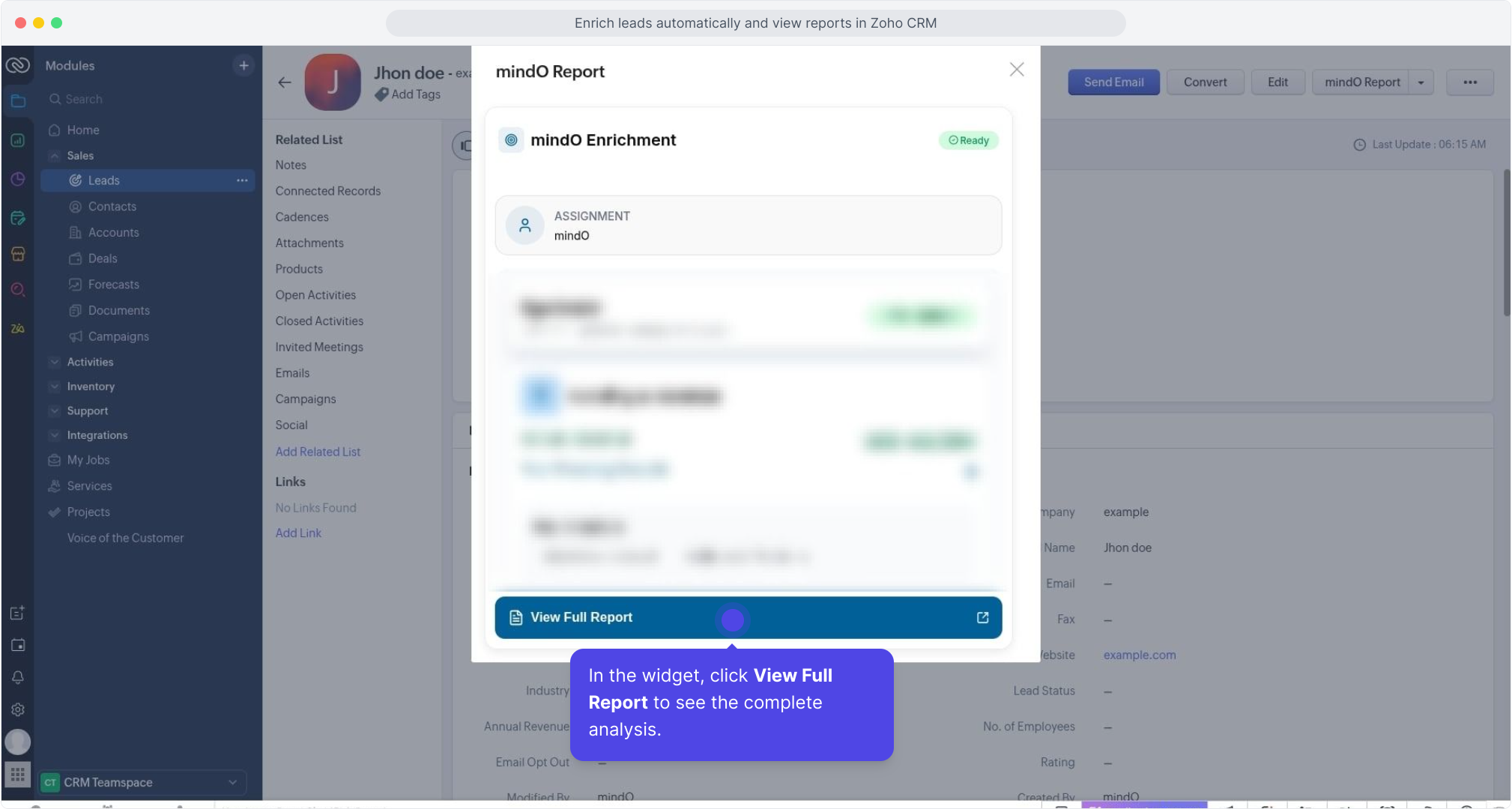Click the Add Tags tag icon
The image size is (1512, 809).
pos(382,94)
